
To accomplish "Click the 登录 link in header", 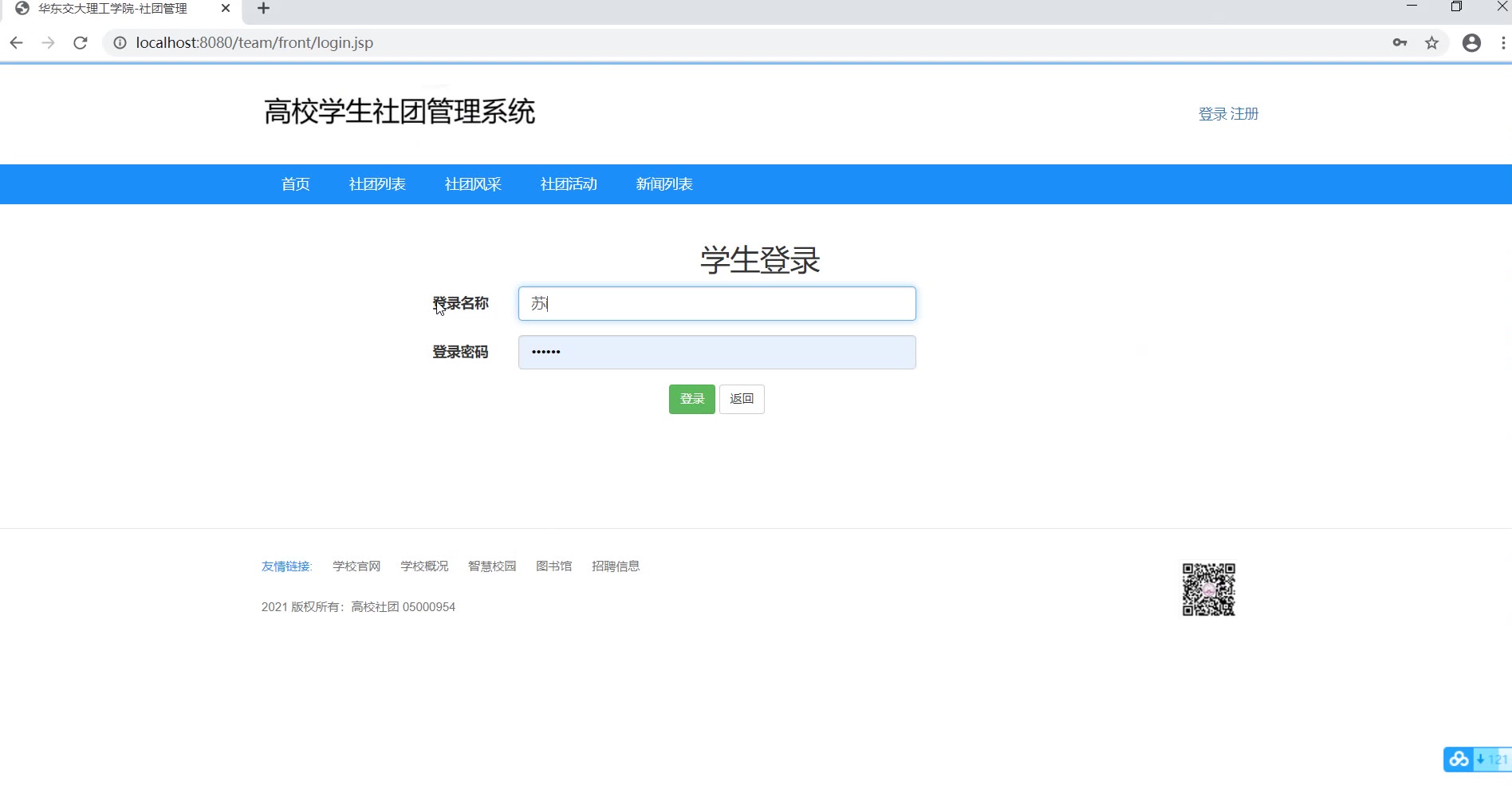I will (x=1213, y=114).
